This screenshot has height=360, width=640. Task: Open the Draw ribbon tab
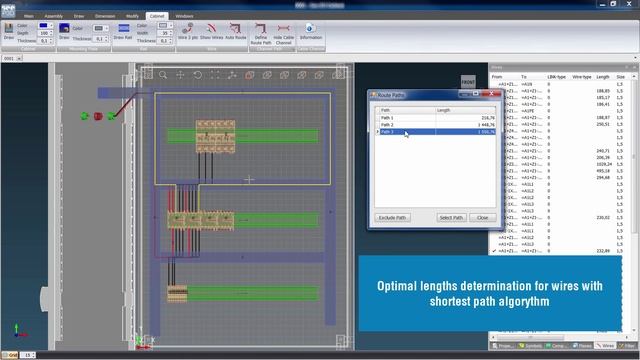[x=79, y=16]
